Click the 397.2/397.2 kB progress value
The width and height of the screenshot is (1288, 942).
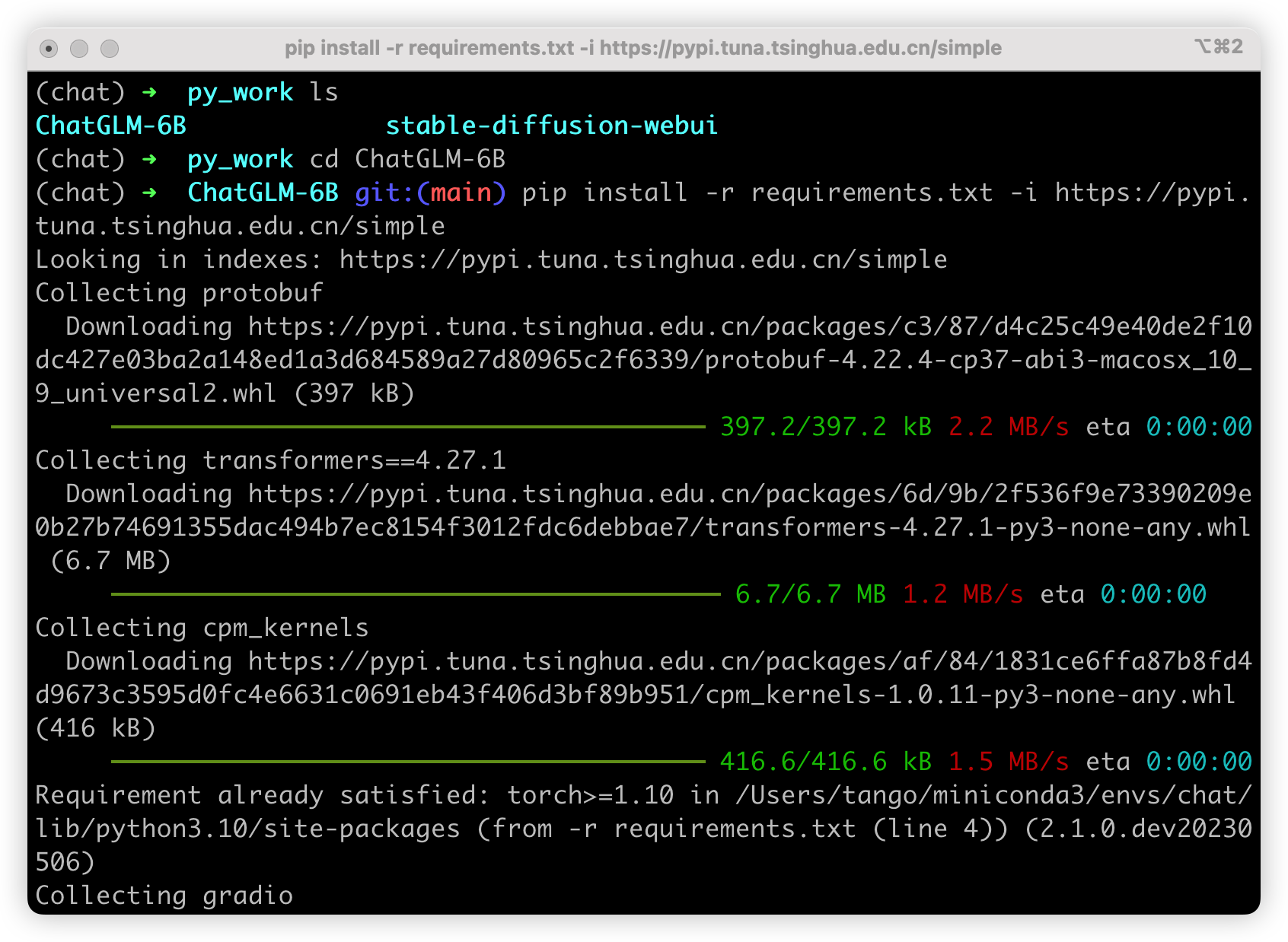pos(826,427)
